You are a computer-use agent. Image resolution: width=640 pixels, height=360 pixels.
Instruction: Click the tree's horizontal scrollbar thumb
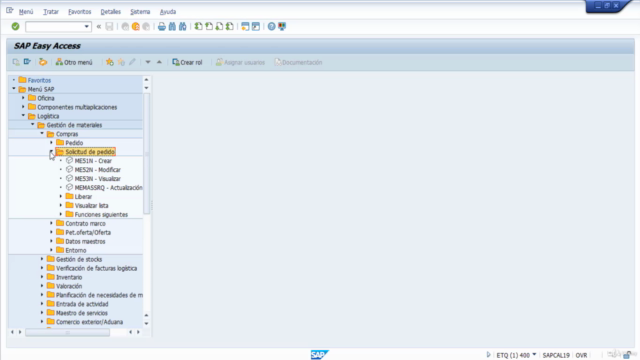(x=67, y=332)
